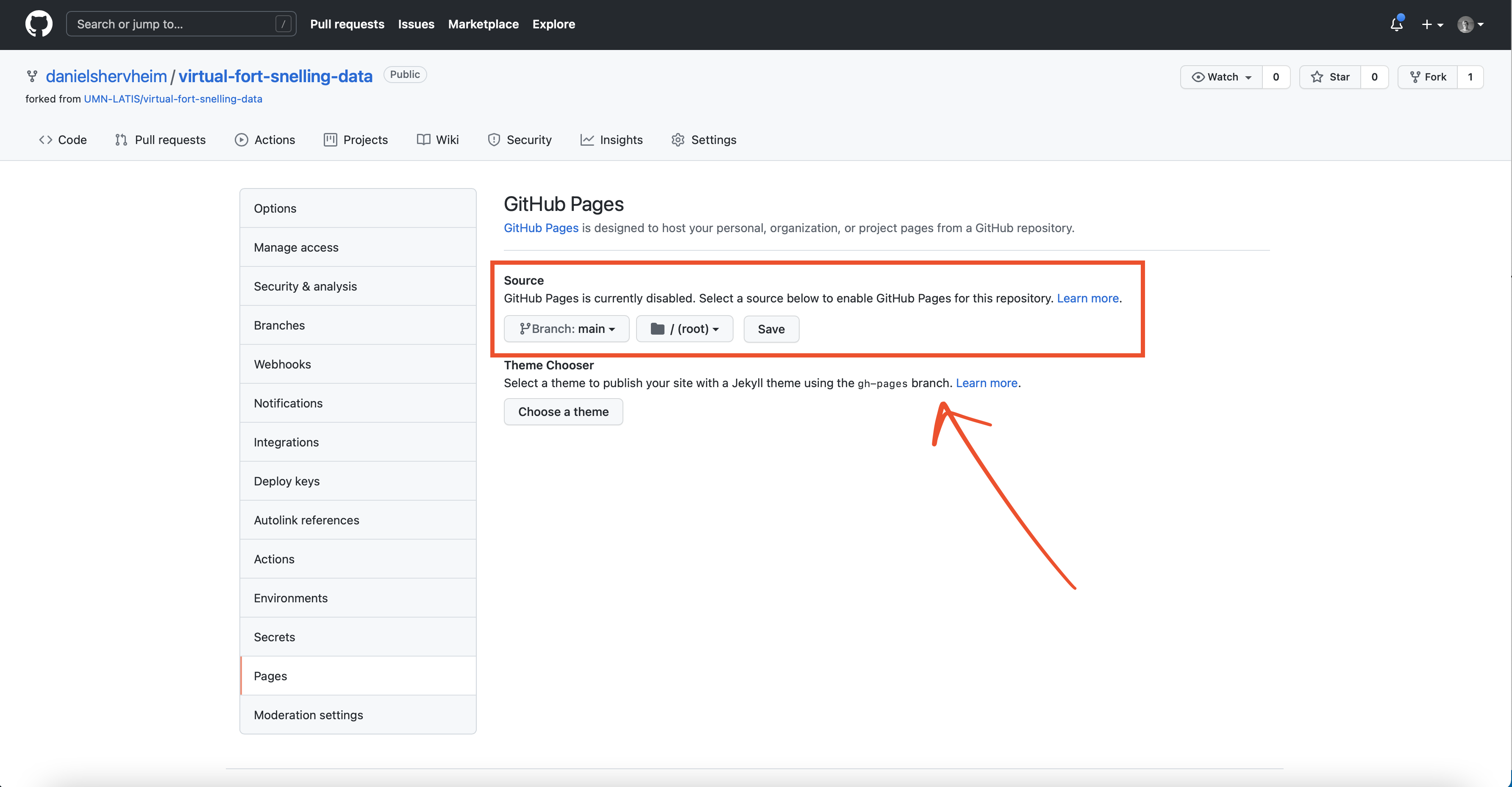Open the Projects tab
Viewport: 1512px width, 787px height.
[356, 140]
